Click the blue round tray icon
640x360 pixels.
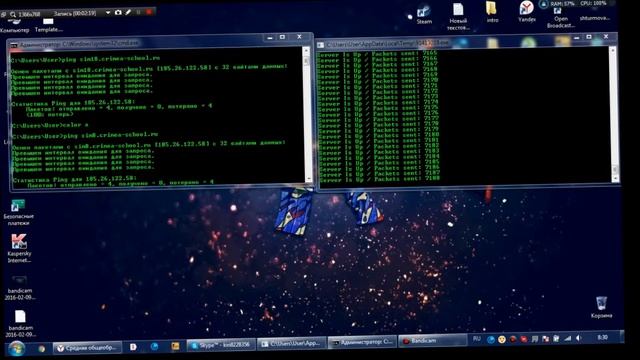pos(491,339)
